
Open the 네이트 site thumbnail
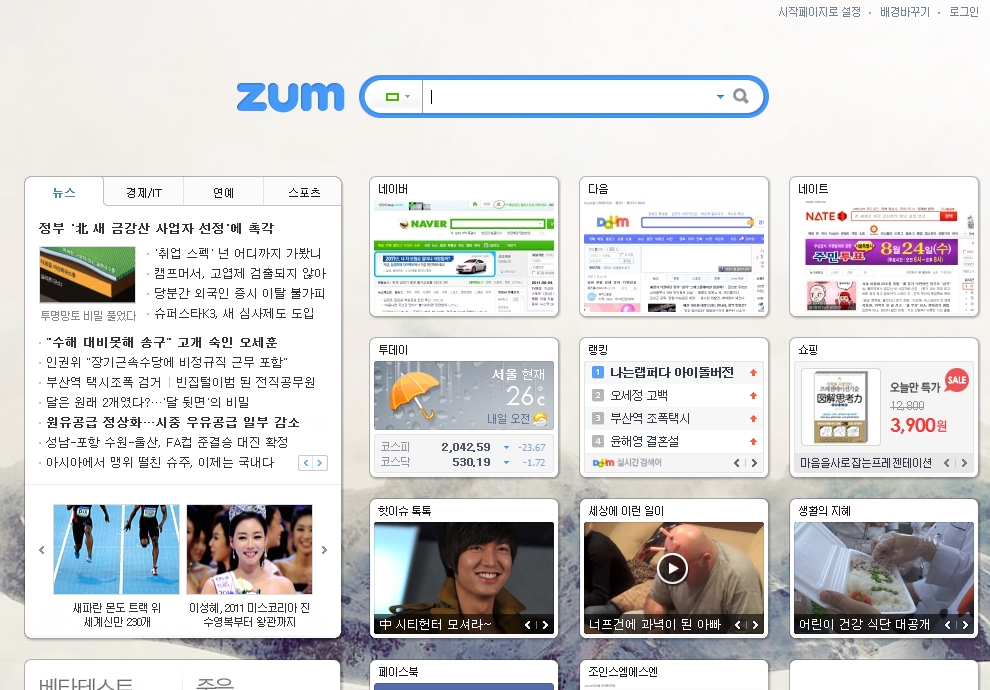pos(884,258)
